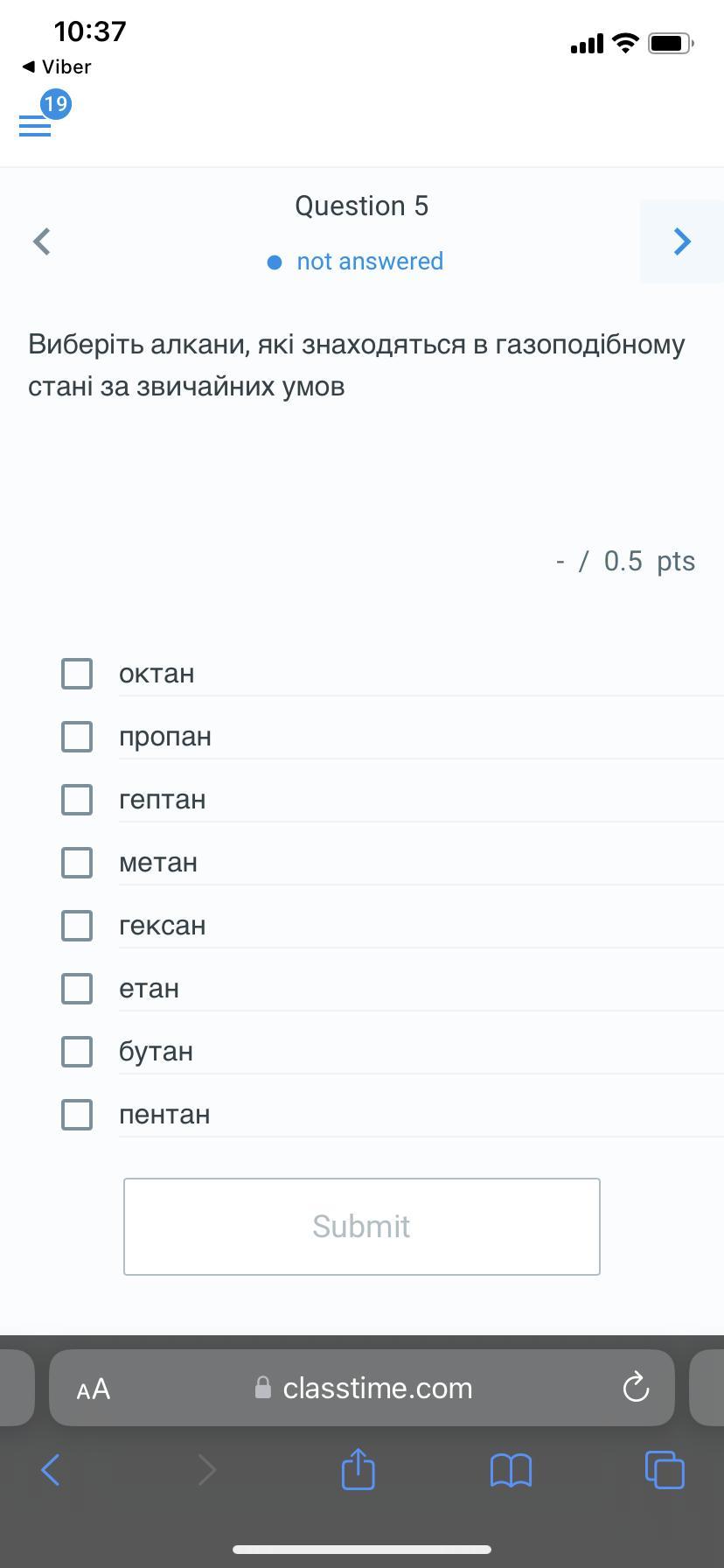This screenshot has width=724, height=1568.
Task: Mark the бутан checkbox
Action: click(x=77, y=1052)
